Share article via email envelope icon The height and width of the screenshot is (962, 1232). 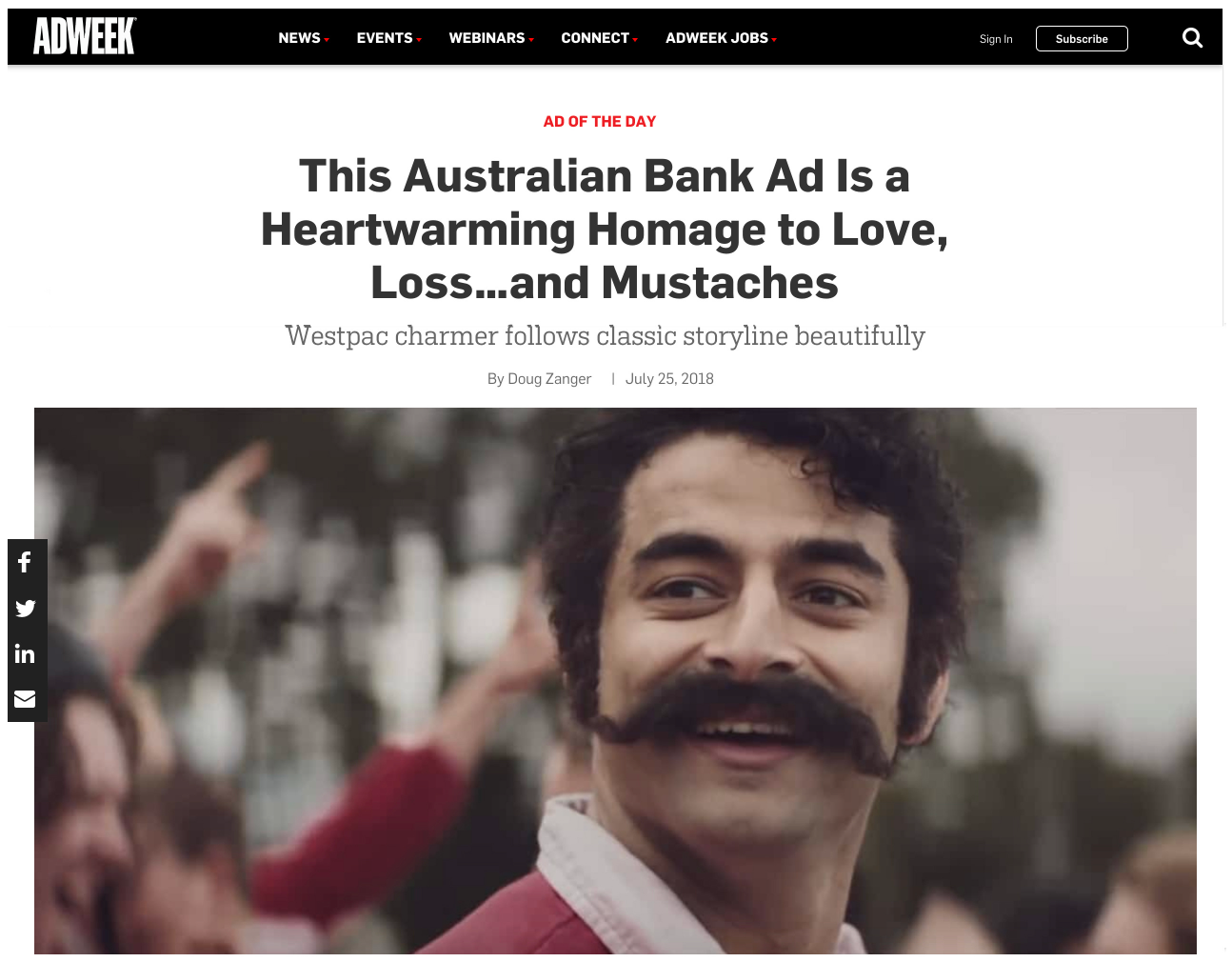[x=26, y=699]
